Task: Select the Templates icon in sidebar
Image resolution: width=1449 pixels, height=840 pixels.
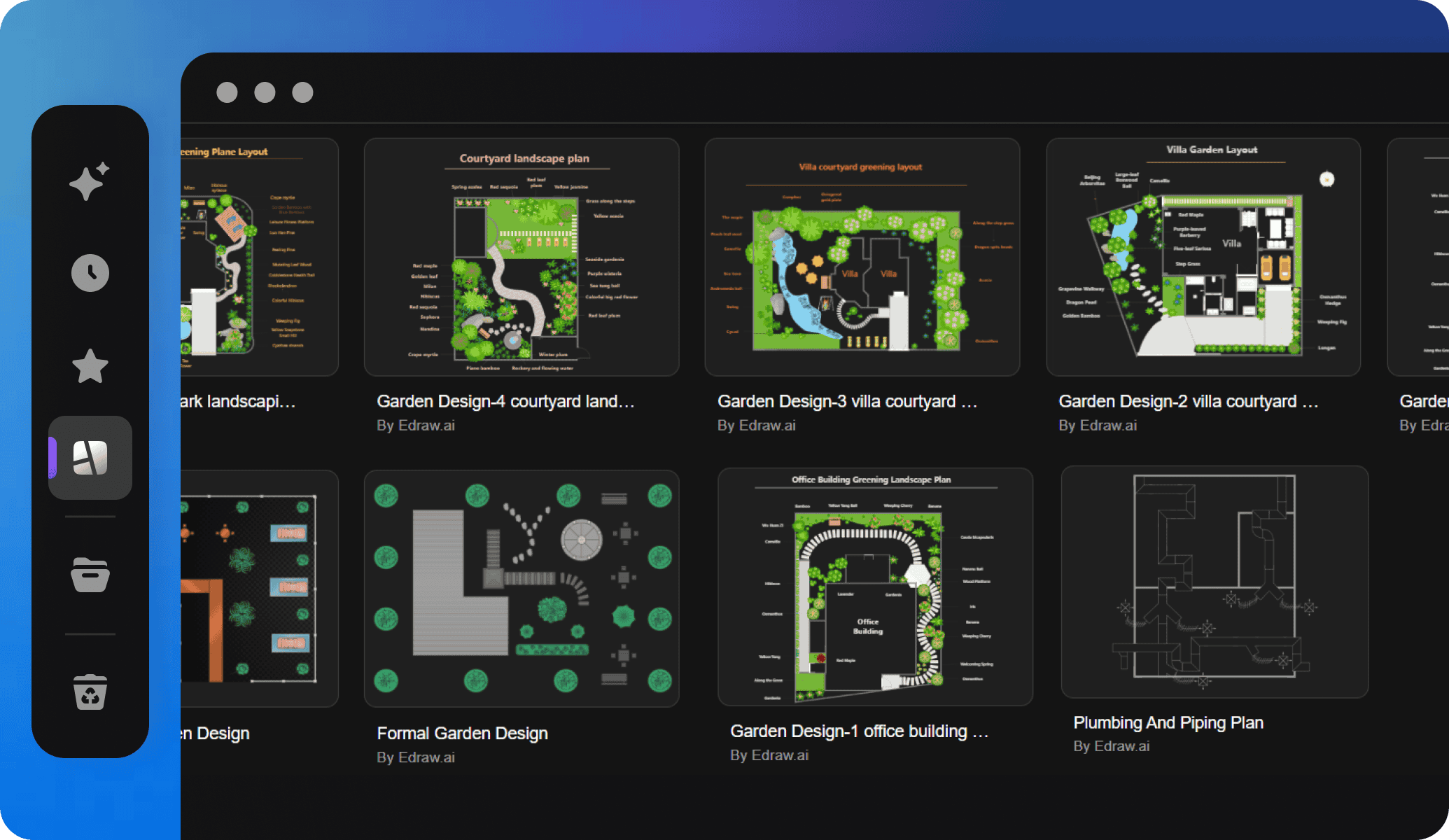Action: (x=90, y=458)
